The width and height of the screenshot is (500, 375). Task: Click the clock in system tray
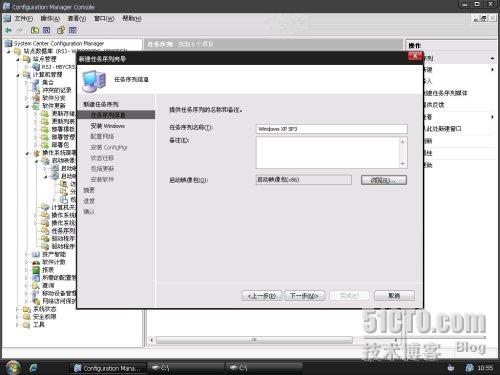pyautogui.click(x=485, y=368)
